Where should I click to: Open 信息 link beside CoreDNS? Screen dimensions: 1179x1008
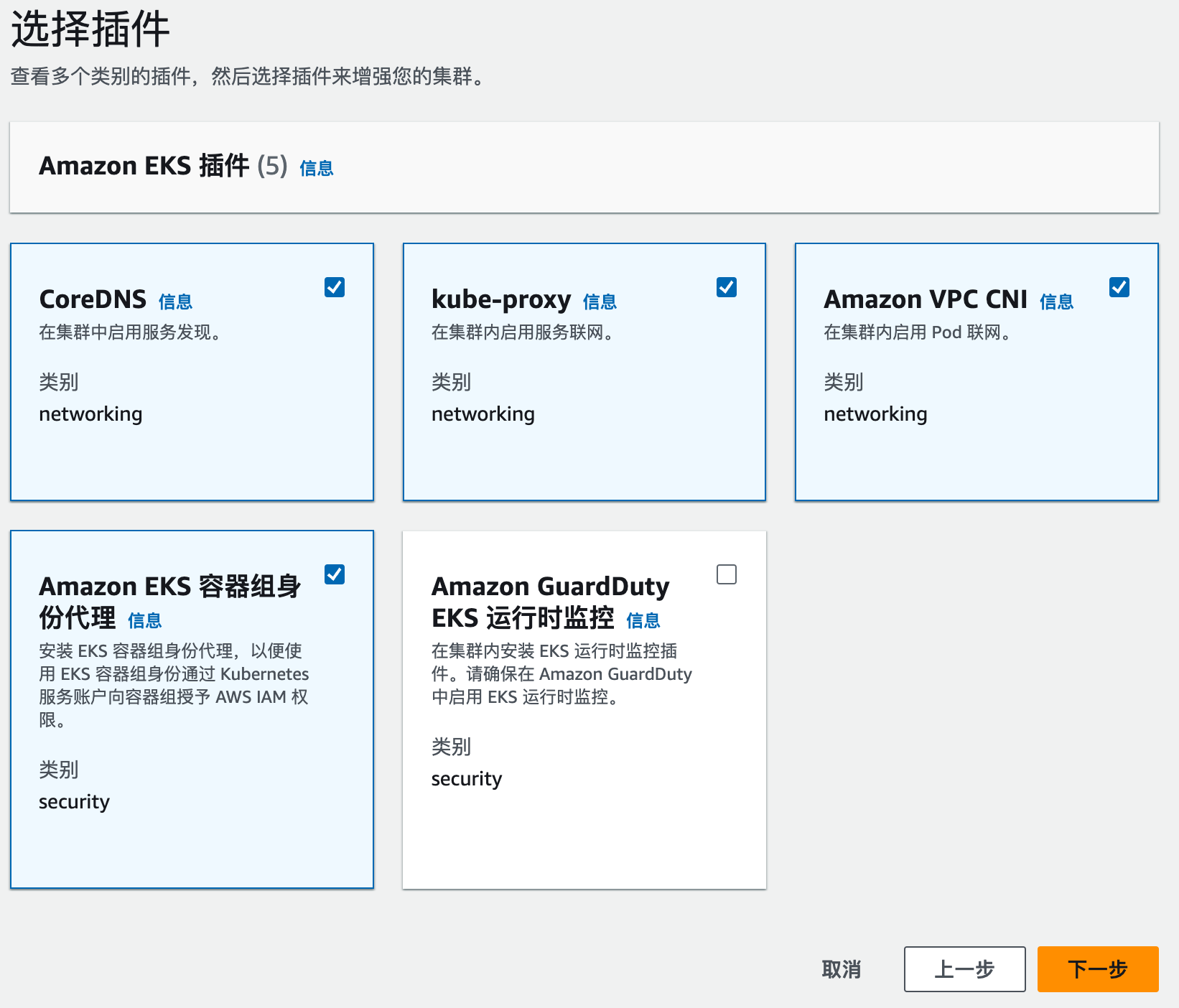176,302
